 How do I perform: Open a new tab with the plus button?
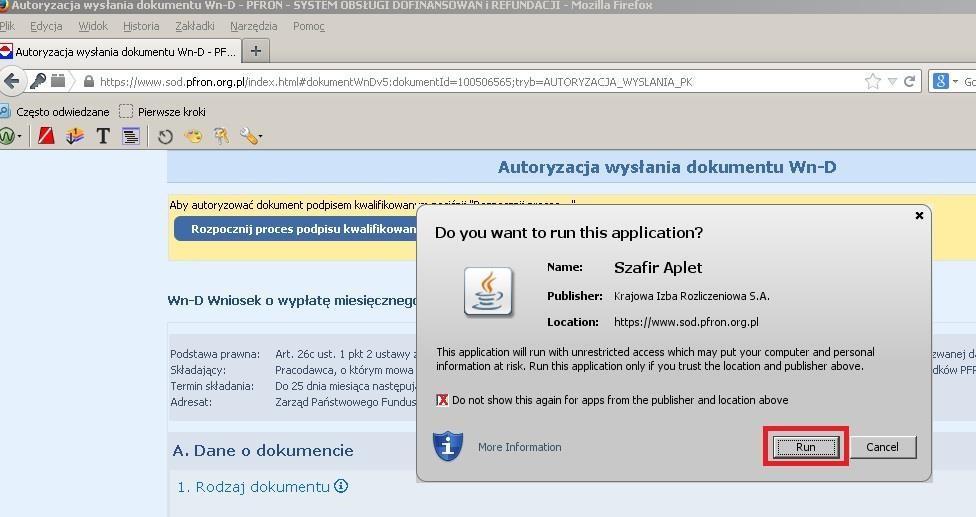tap(256, 51)
